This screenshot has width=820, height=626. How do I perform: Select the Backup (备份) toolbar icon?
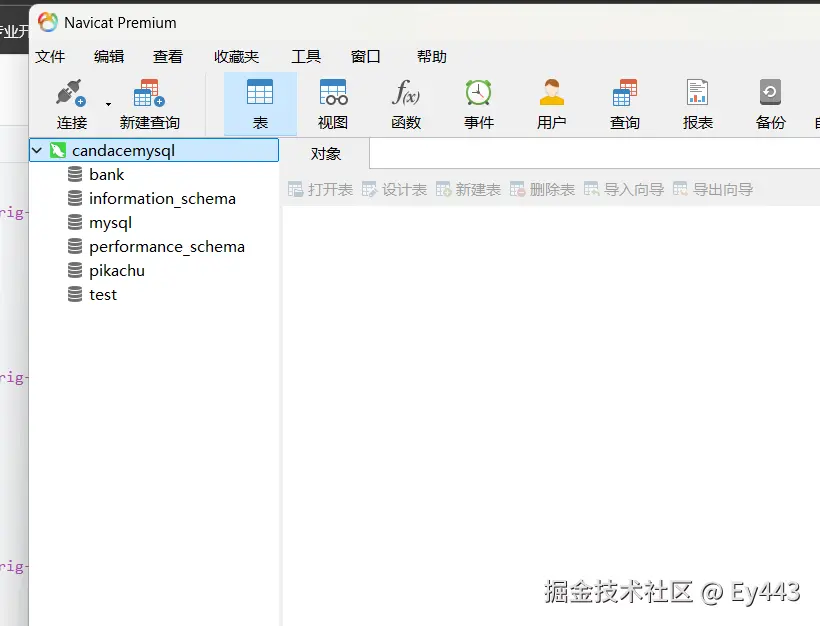(770, 92)
